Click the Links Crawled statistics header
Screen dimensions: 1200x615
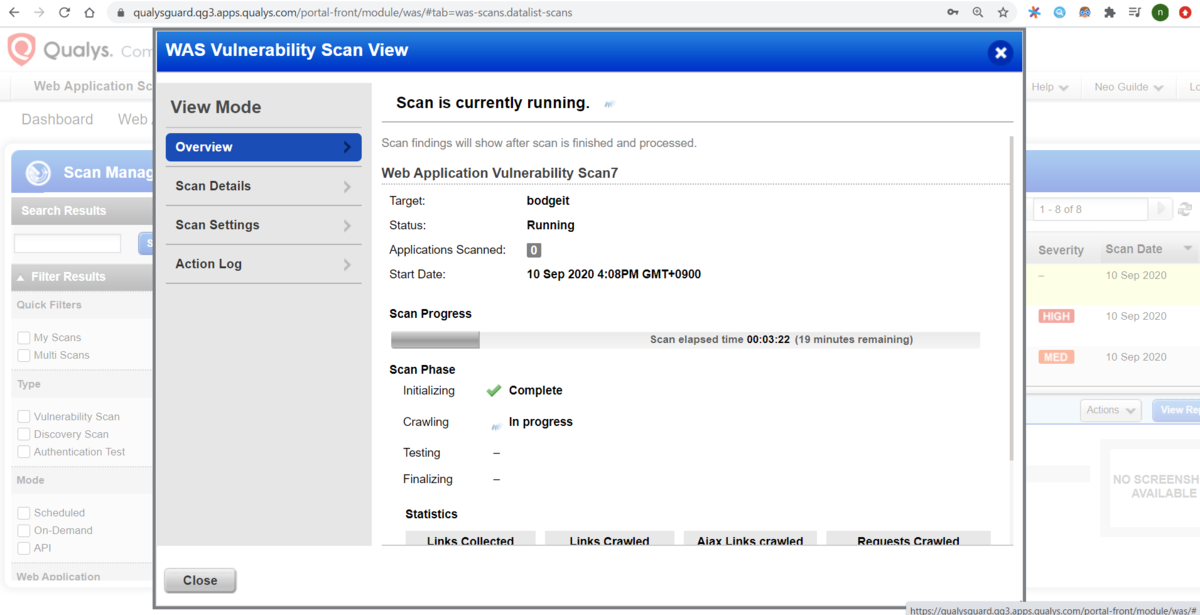(x=609, y=540)
